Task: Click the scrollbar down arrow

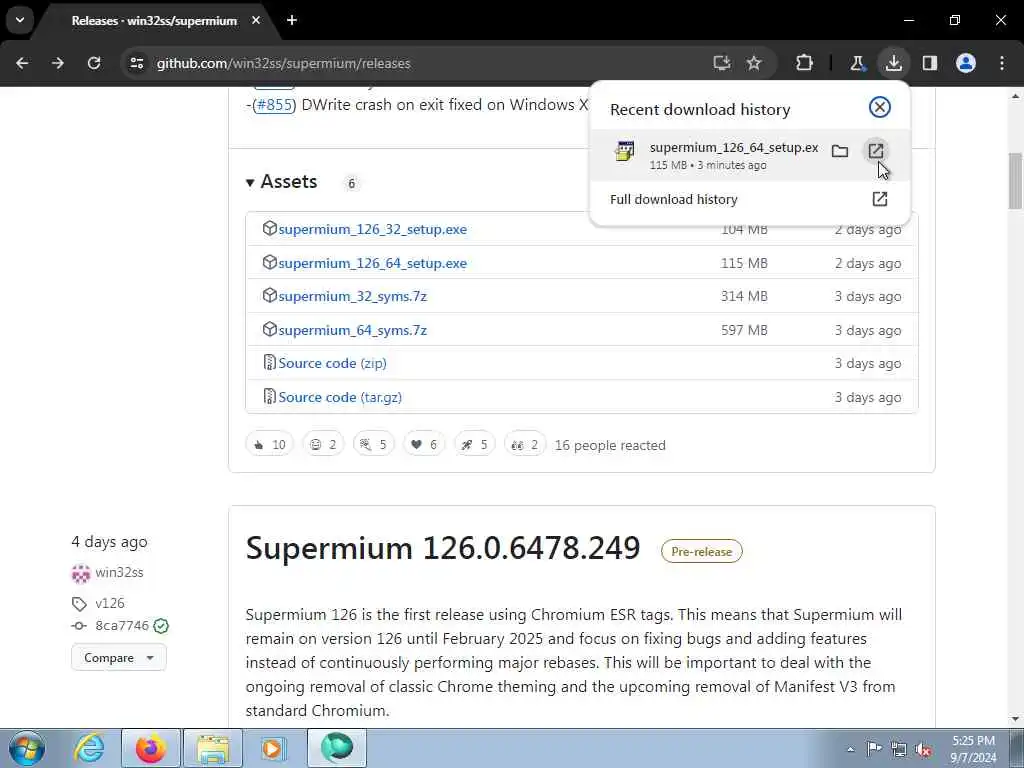Action: point(1016,719)
